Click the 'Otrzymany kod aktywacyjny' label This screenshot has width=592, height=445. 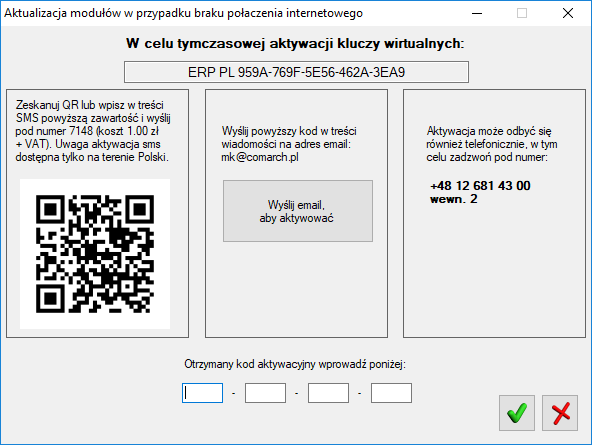[x=295, y=364]
